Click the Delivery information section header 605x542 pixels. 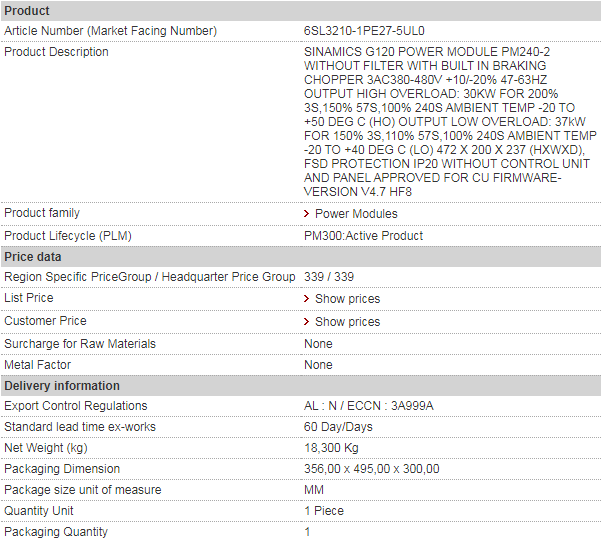pyautogui.click(x=301, y=386)
